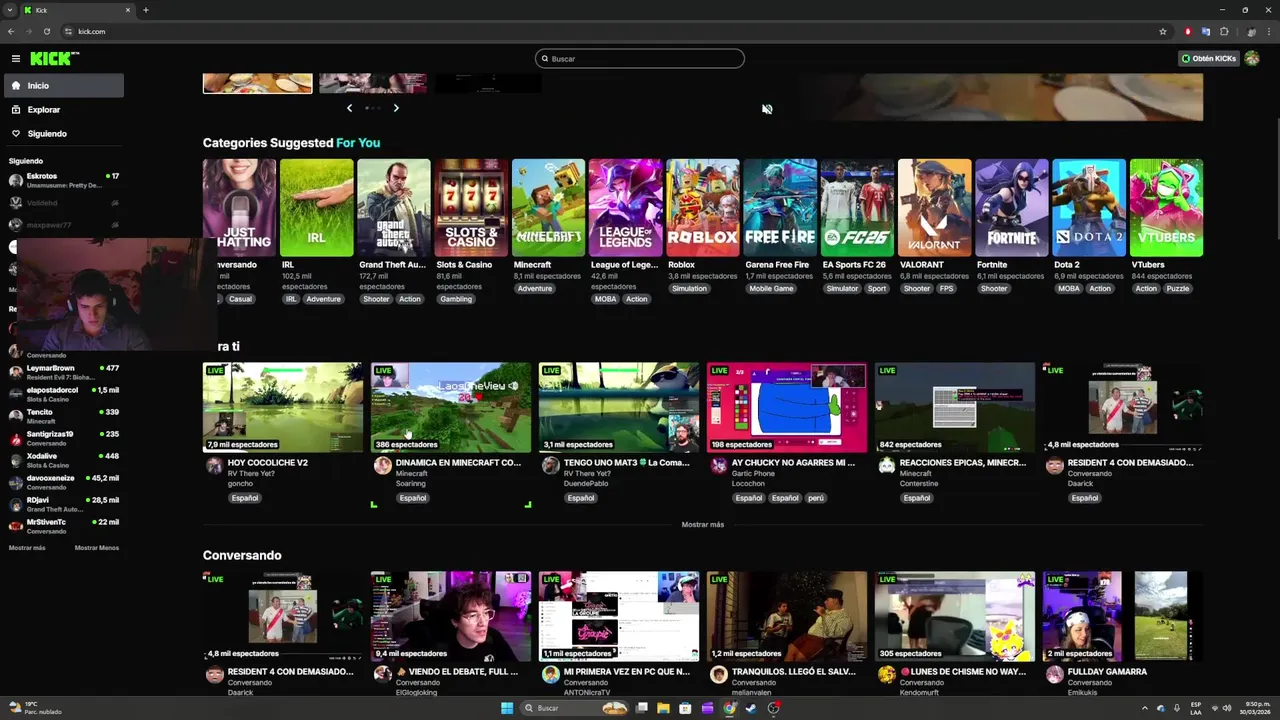
Task: Reload the kick.com page
Action: [x=46, y=31]
